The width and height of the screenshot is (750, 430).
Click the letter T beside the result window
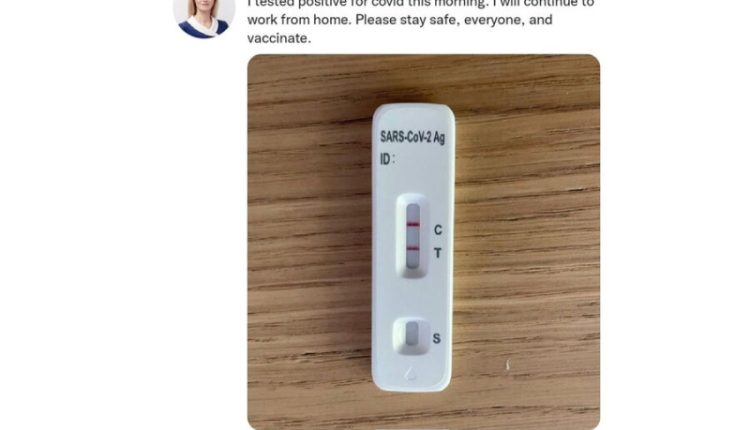[438, 253]
